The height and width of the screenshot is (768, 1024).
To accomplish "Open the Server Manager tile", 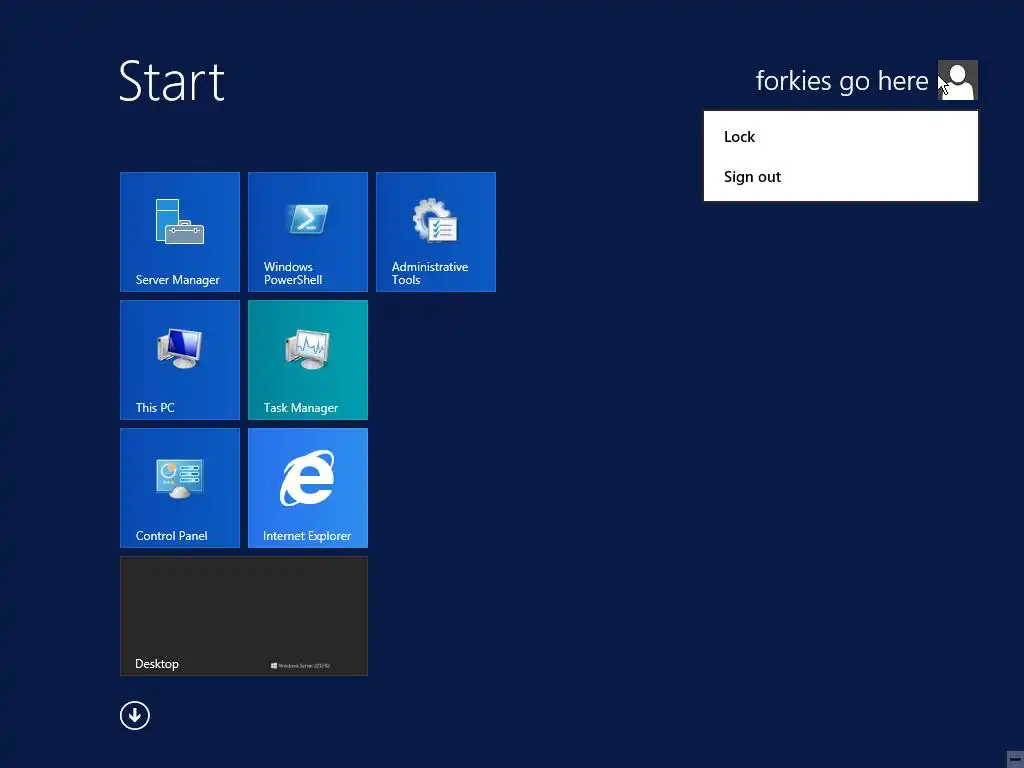I will pos(180,232).
